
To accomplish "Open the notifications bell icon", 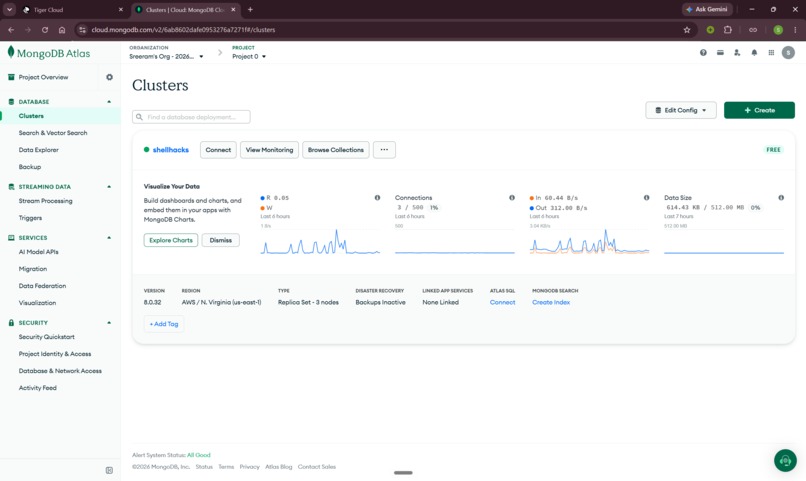I will 754,52.
